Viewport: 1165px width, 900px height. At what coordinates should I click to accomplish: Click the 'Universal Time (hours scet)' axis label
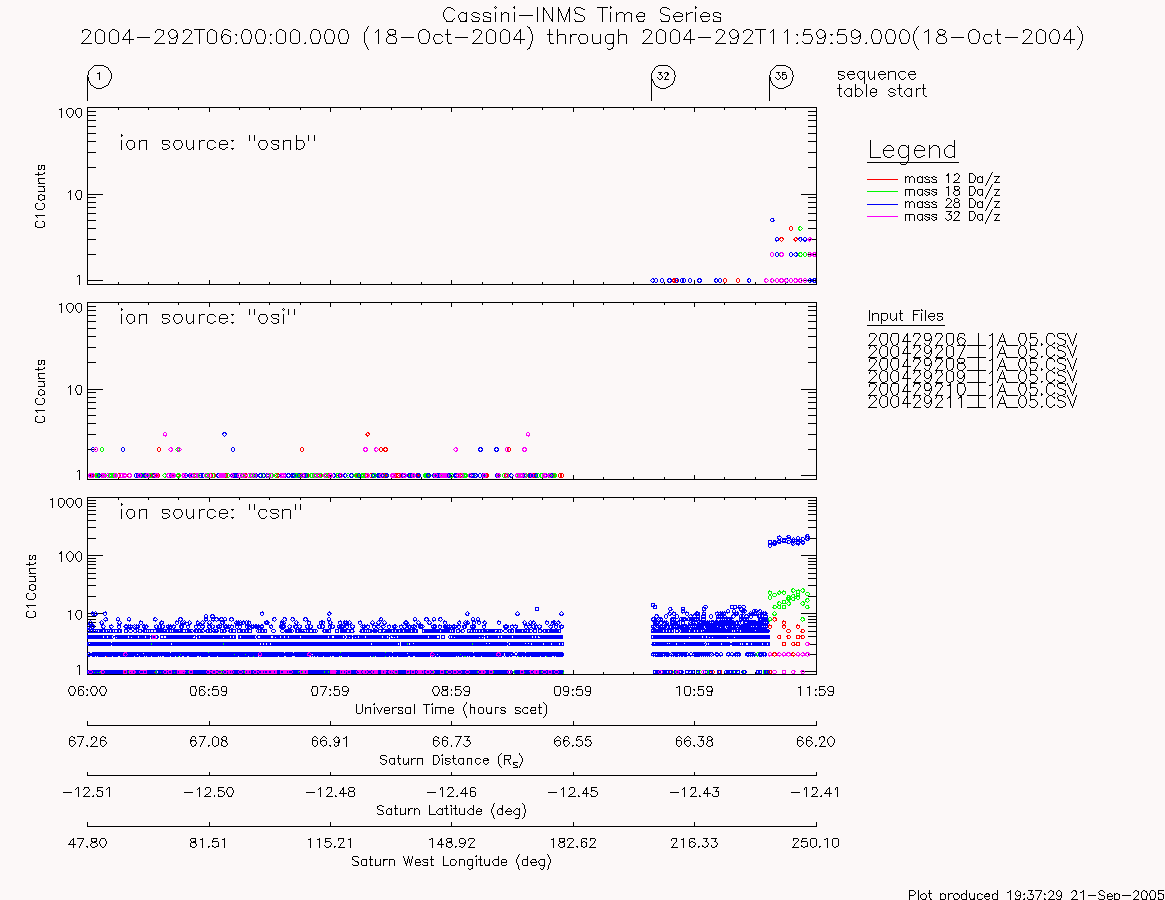tap(451, 710)
